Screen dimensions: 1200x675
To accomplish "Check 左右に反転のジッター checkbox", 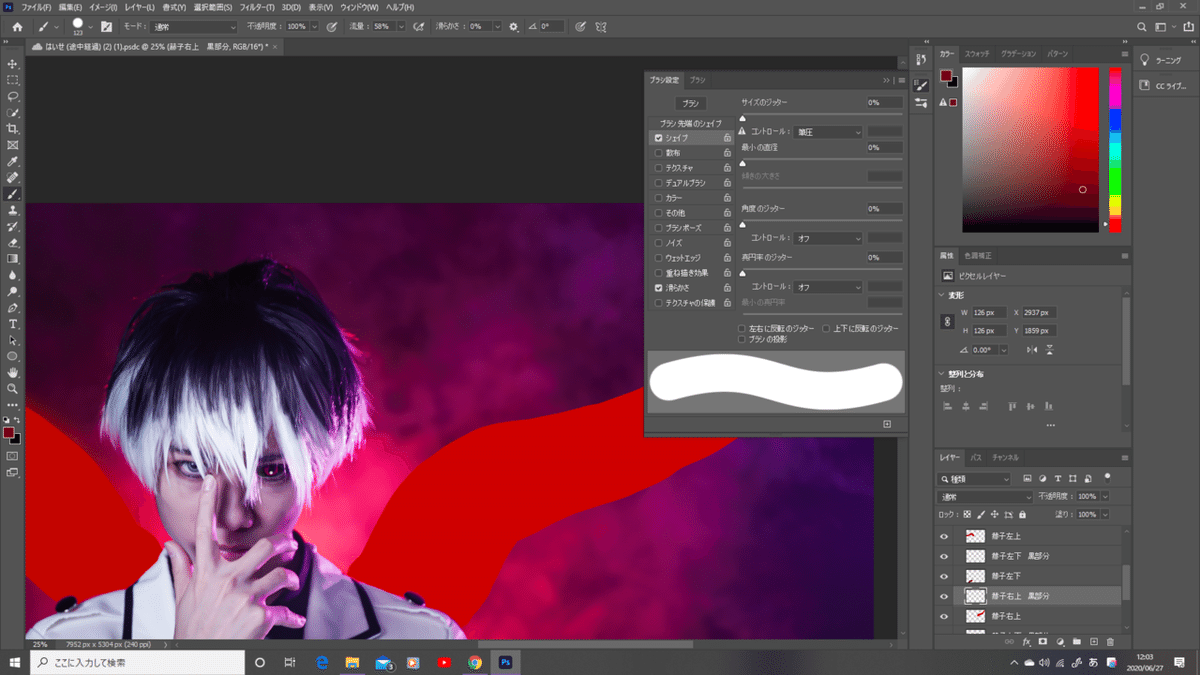I will pyautogui.click(x=741, y=328).
